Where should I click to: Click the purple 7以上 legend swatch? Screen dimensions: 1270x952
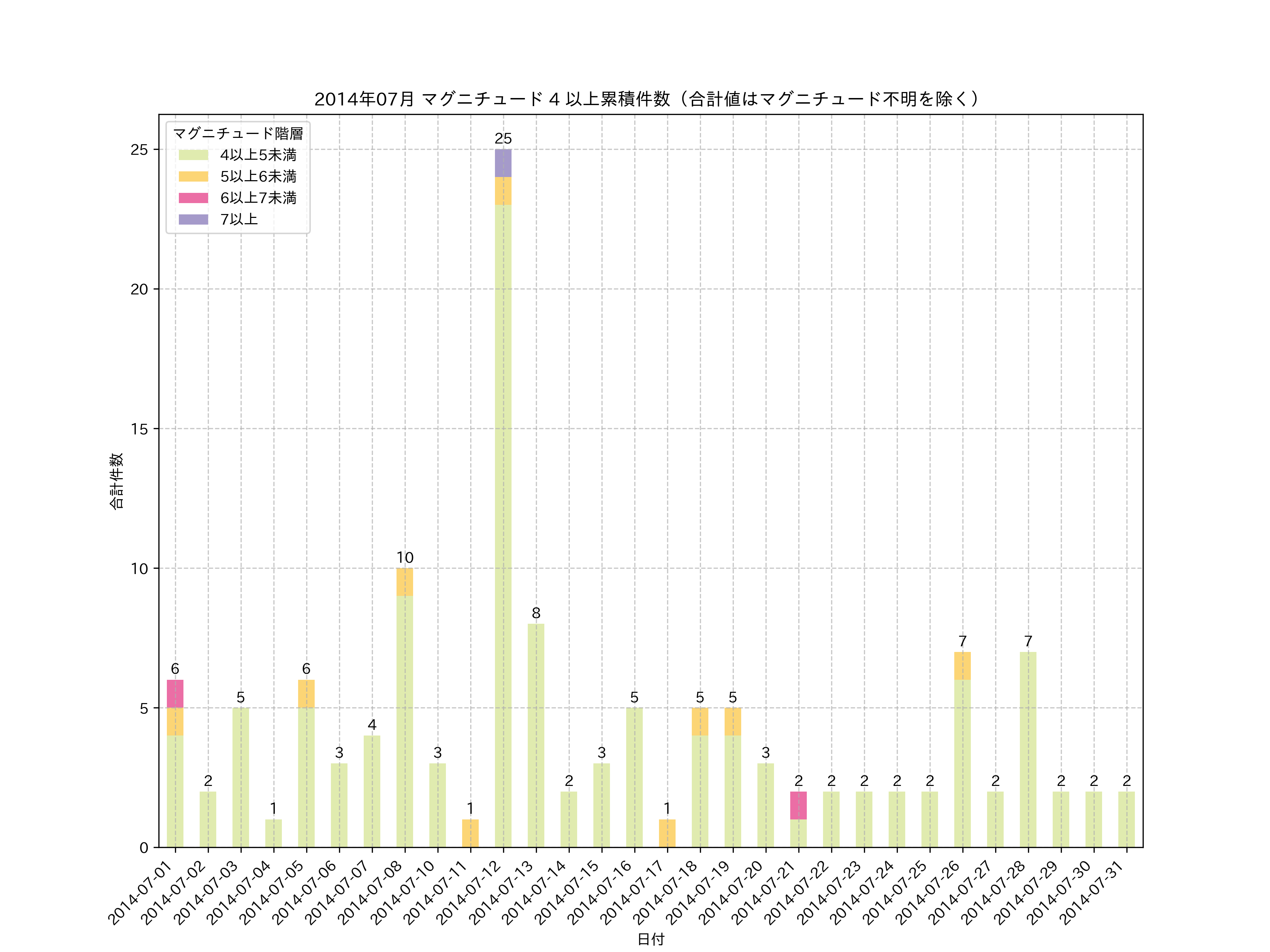(x=193, y=219)
